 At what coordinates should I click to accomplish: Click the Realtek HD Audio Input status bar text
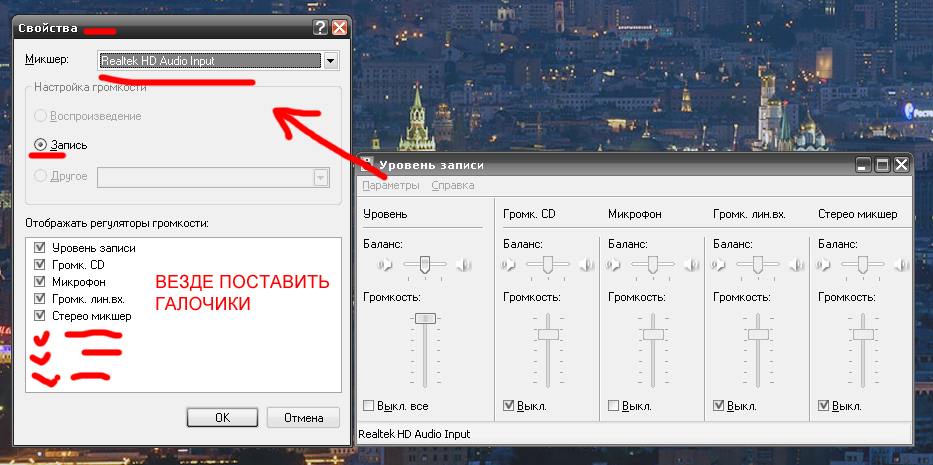tap(414, 434)
